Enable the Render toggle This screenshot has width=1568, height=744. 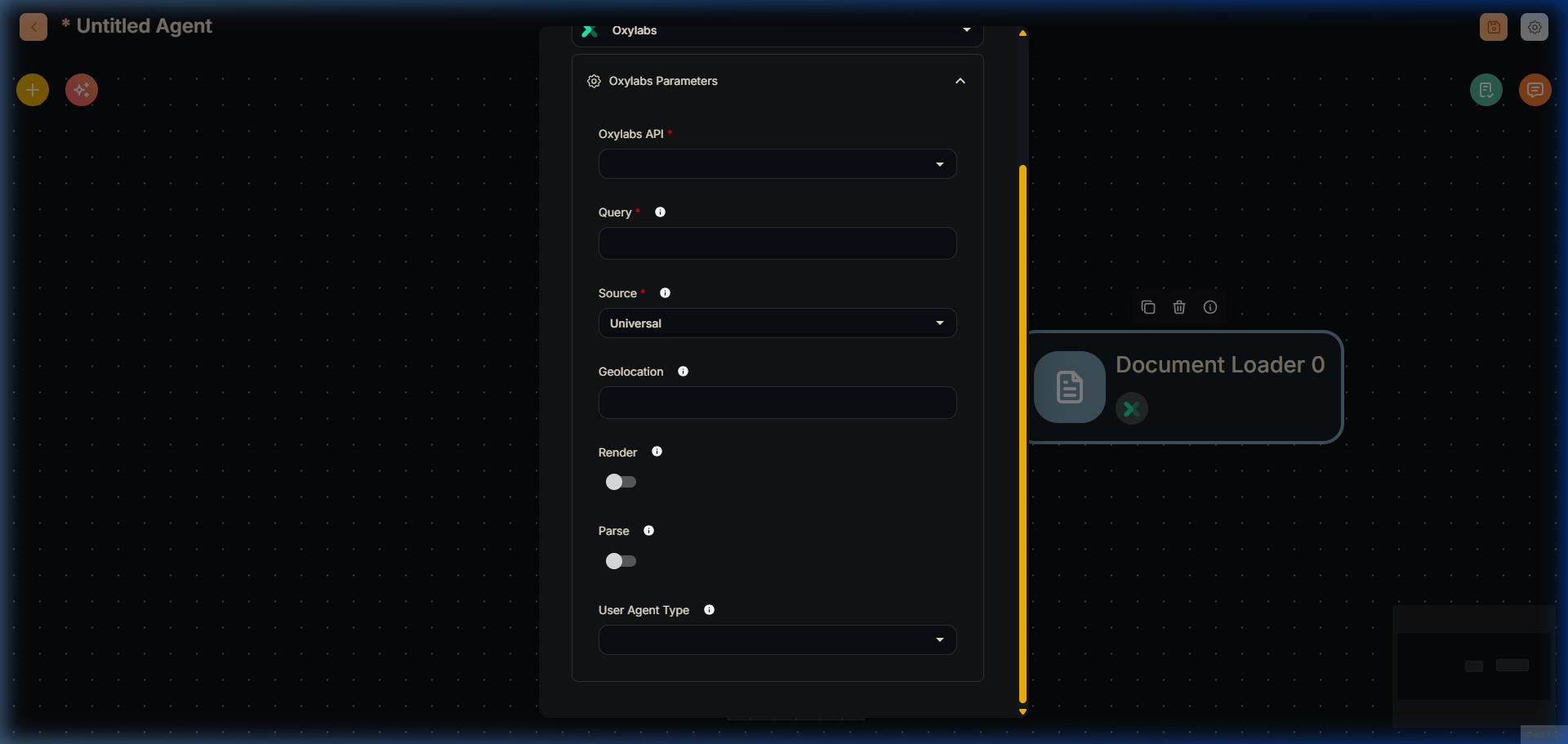(621, 482)
